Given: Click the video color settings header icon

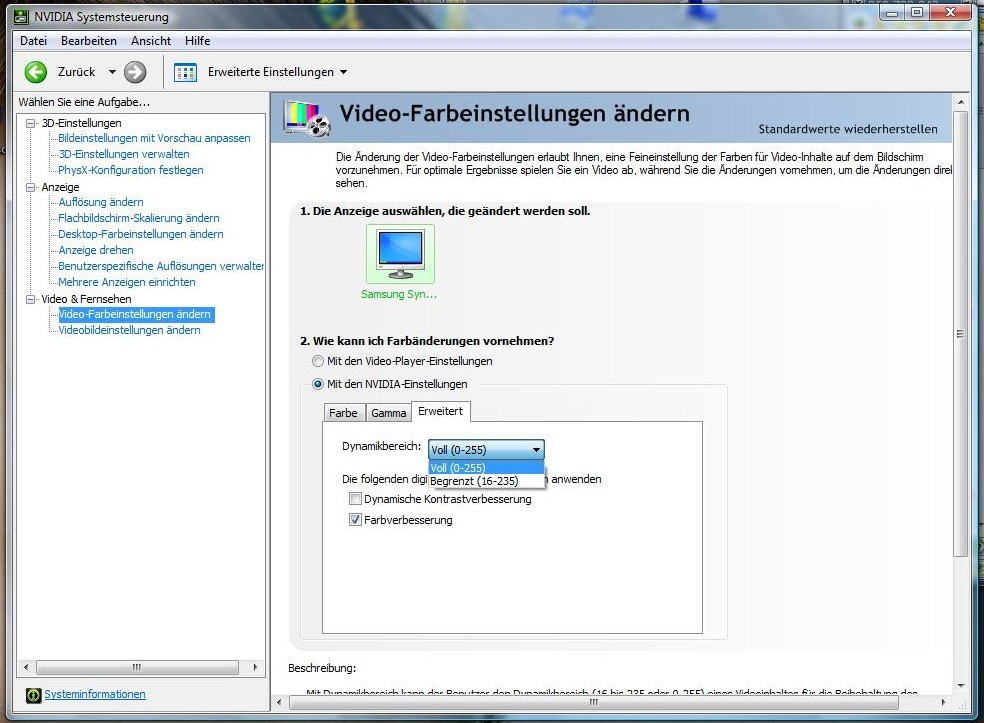Looking at the screenshot, I should click(x=307, y=118).
